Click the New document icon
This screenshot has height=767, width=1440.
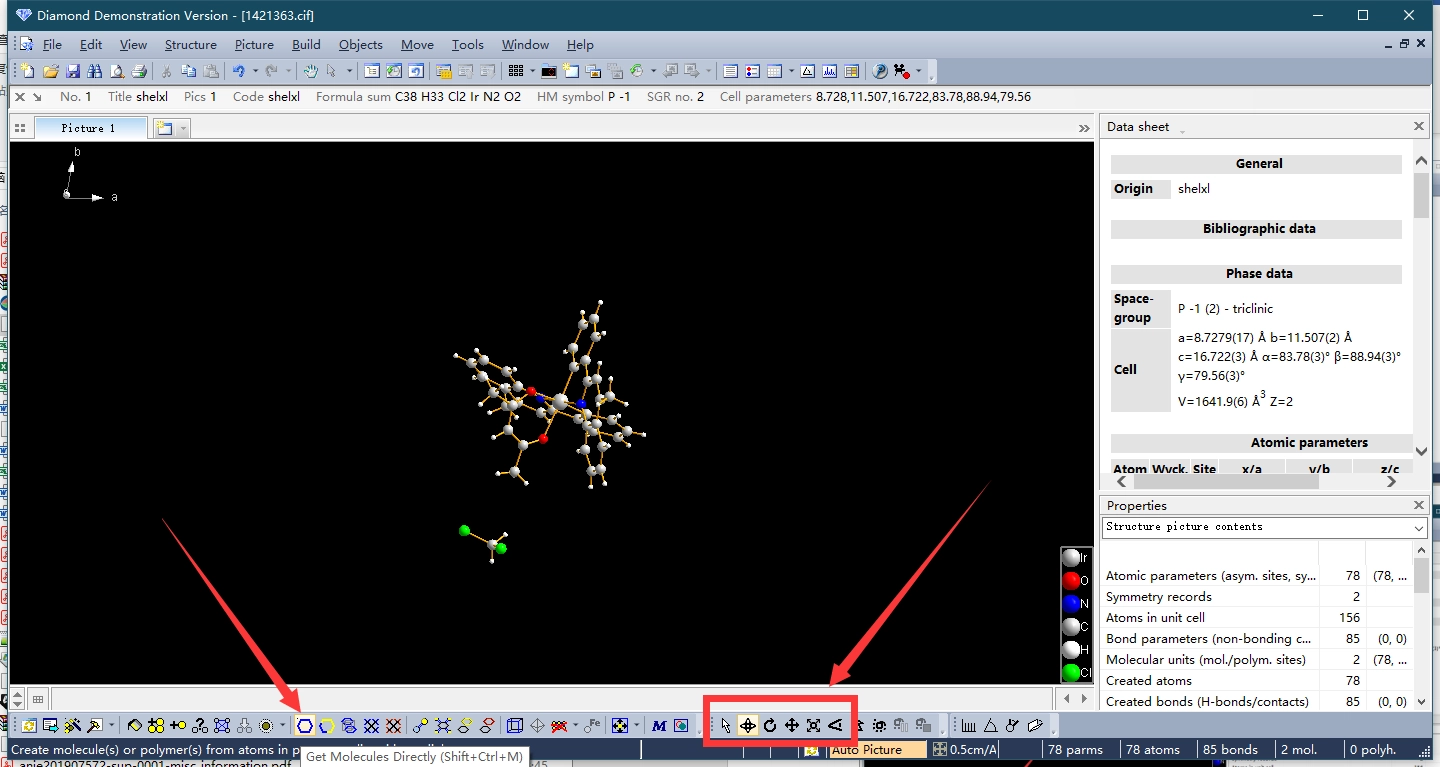coord(28,71)
